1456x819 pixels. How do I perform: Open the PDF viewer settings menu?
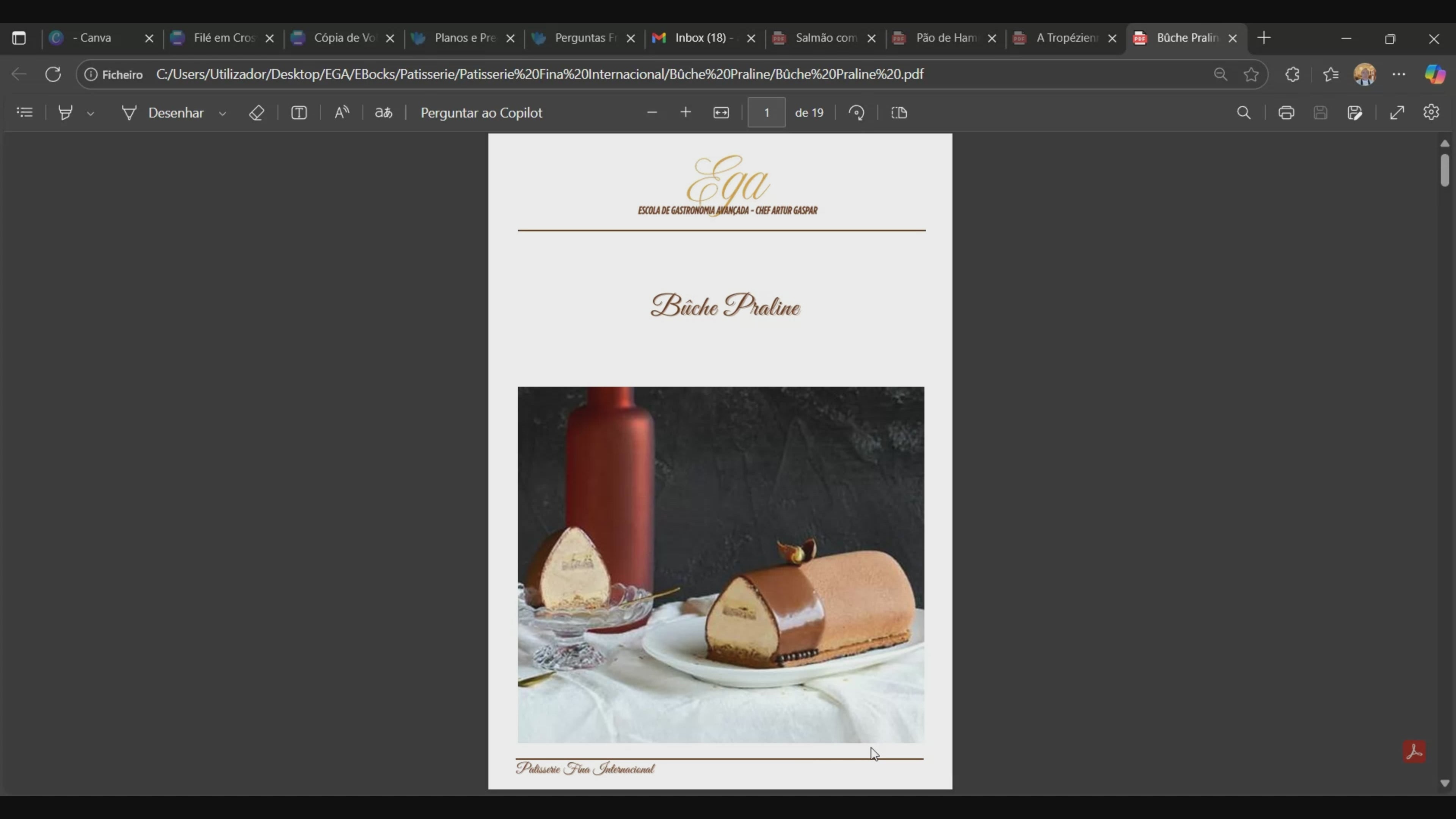1431,112
